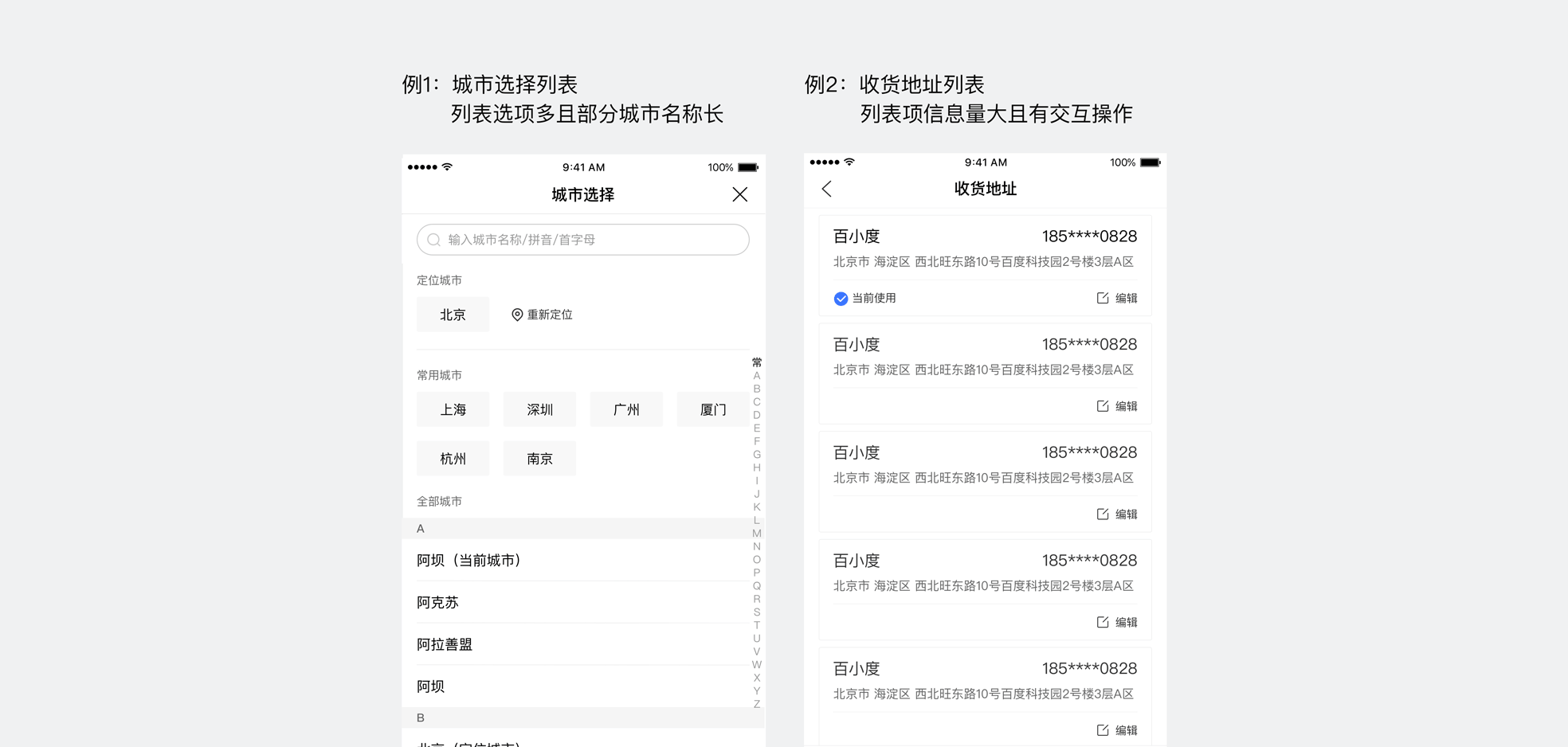Image resolution: width=1568 pixels, height=747 pixels.
Task: Tap the 重新定位 location pin icon
Action: coord(517,315)
